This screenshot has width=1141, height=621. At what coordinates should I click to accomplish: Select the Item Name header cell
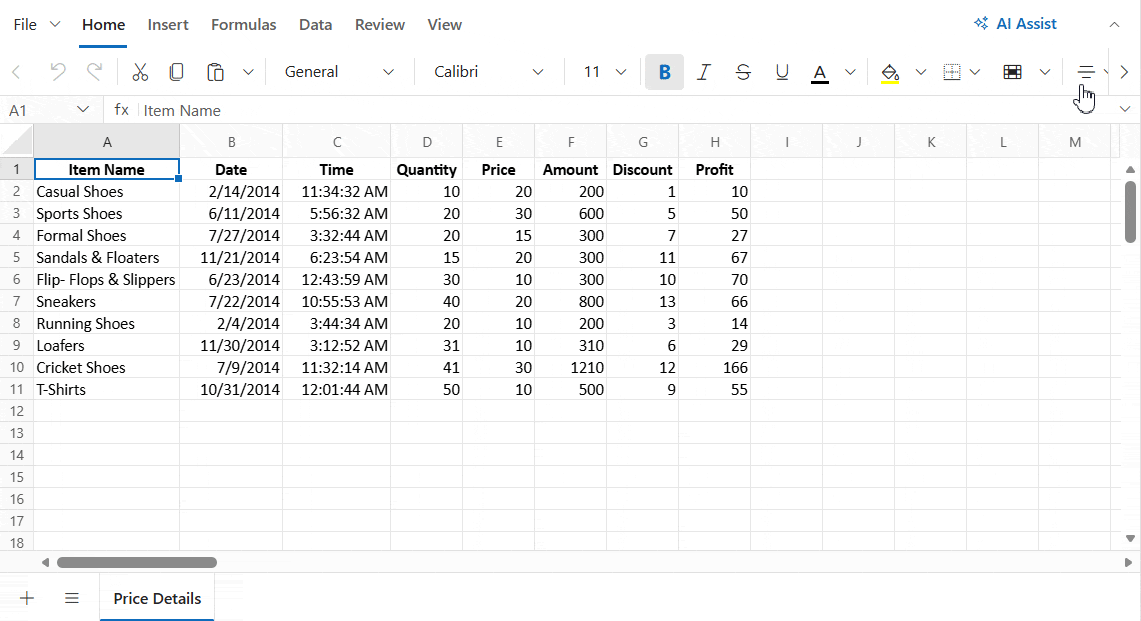pos(107,170)
